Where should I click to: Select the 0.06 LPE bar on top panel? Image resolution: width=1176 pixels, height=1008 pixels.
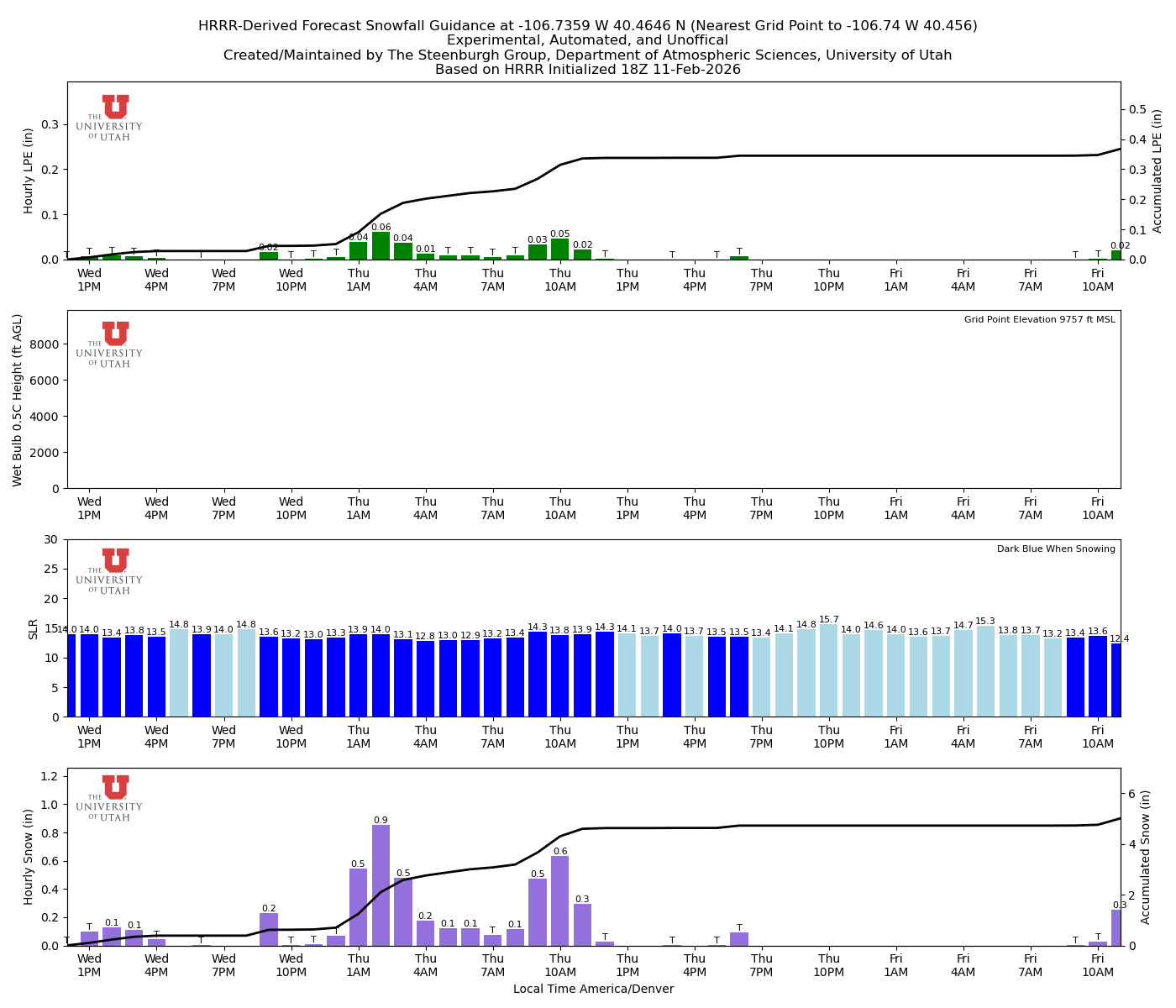click(x=382, y=248)
